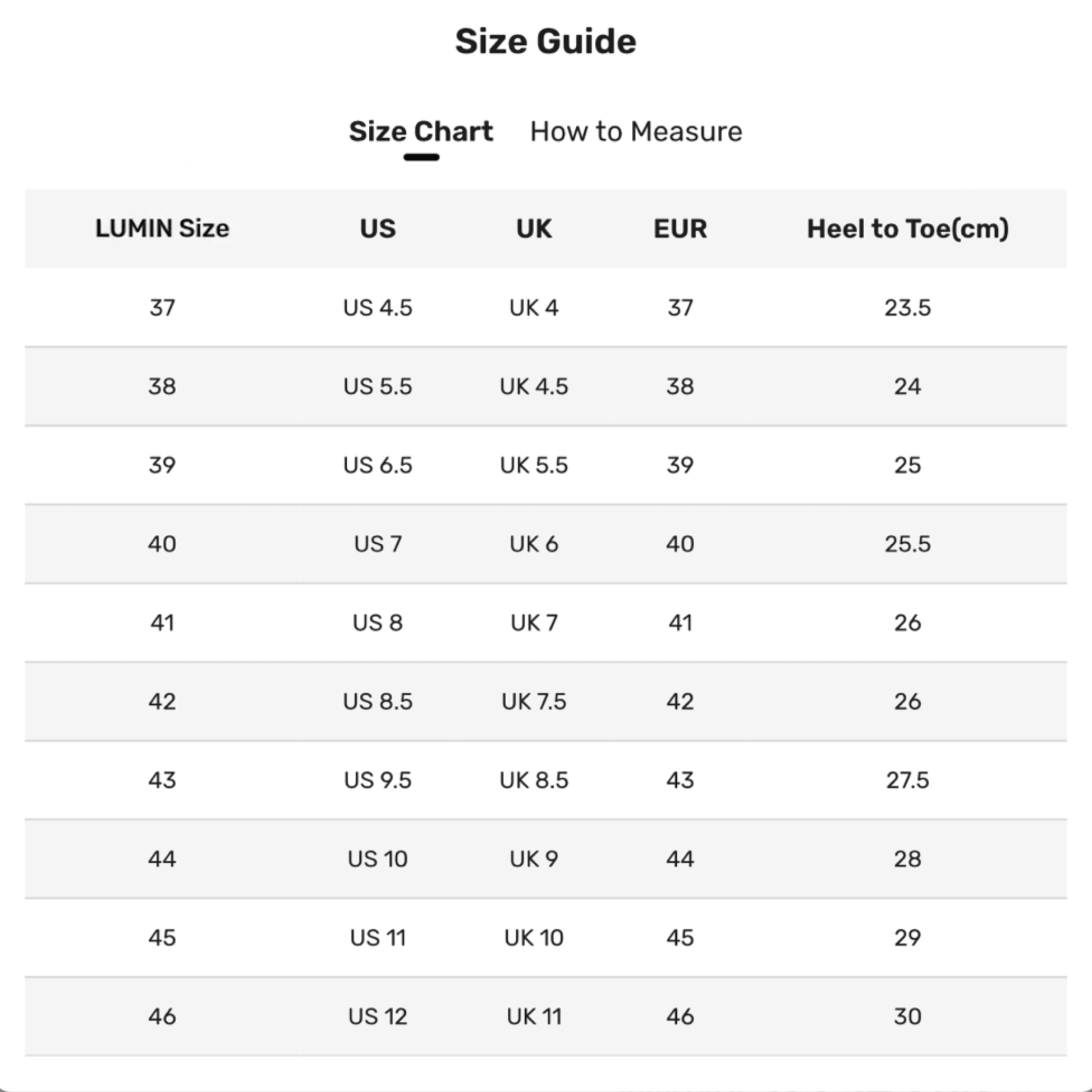
Task: Click the LUMIN Size column header
Action: pyautogui.click(x=162, y=229)
